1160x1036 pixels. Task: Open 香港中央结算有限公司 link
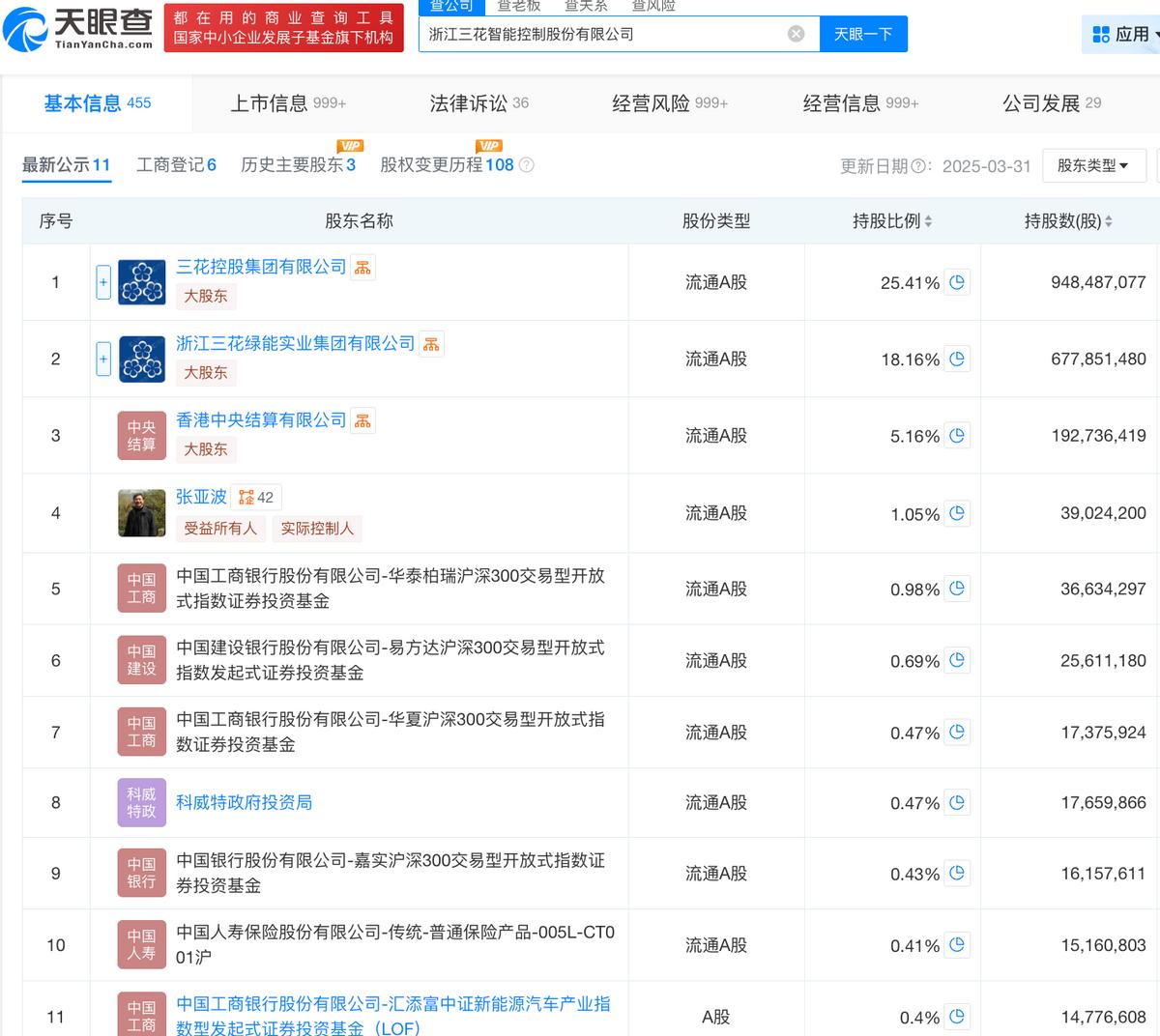point(261,419)
